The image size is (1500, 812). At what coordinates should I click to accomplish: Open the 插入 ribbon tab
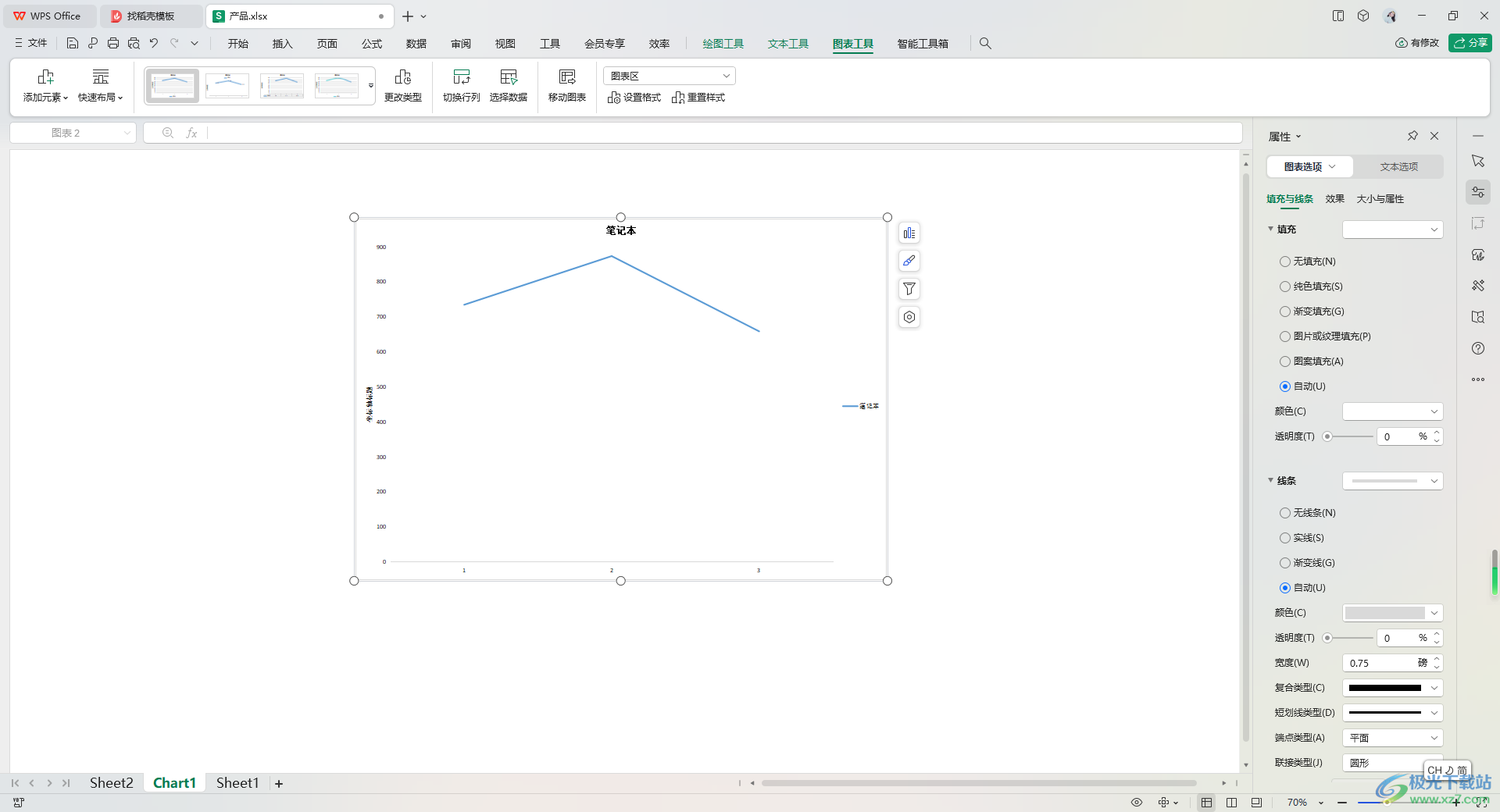[x=283, y=44]
